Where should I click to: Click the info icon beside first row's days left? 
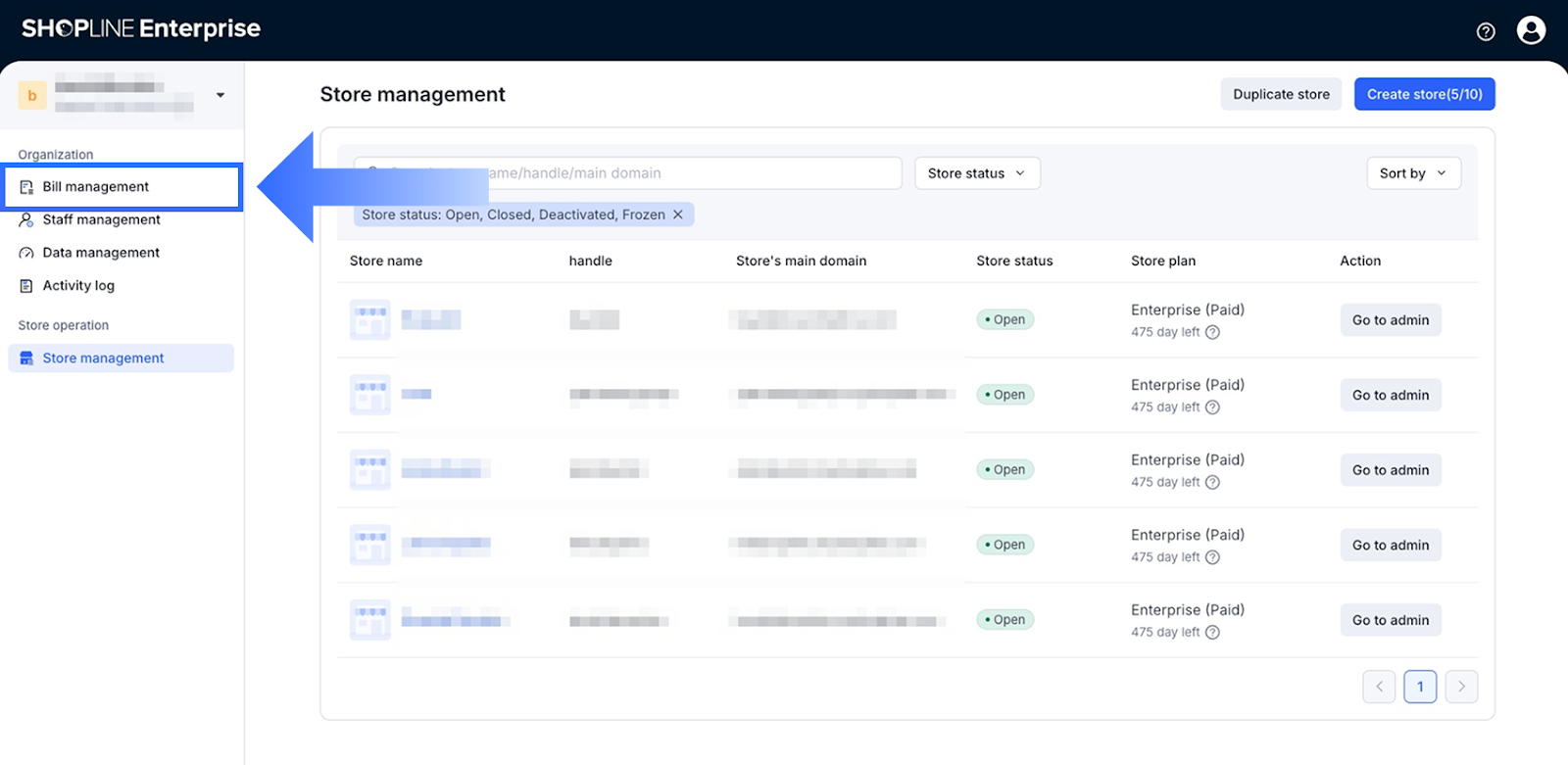(1212, 332)
